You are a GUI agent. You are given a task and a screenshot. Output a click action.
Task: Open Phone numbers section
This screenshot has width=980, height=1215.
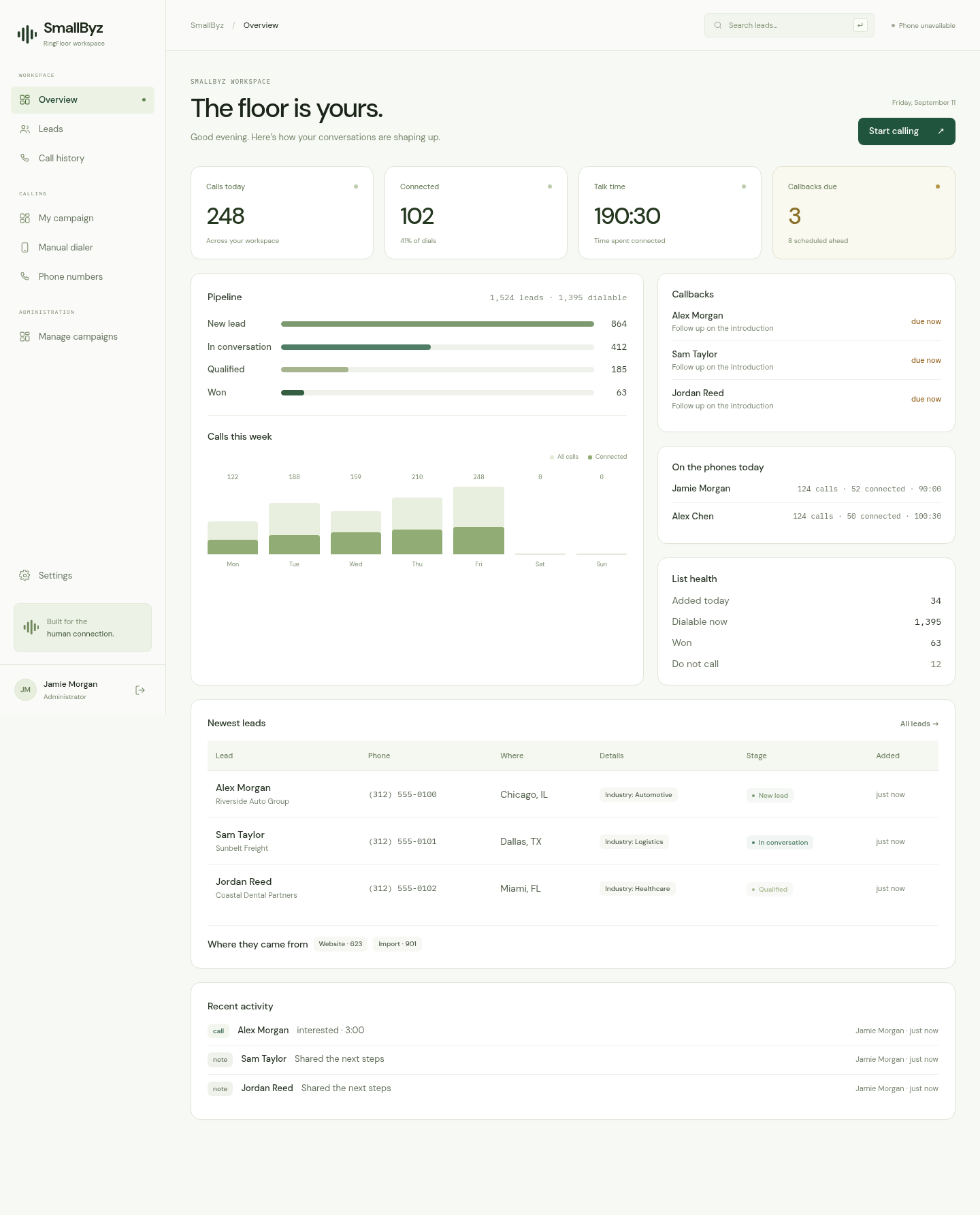(x=82, y=277)
